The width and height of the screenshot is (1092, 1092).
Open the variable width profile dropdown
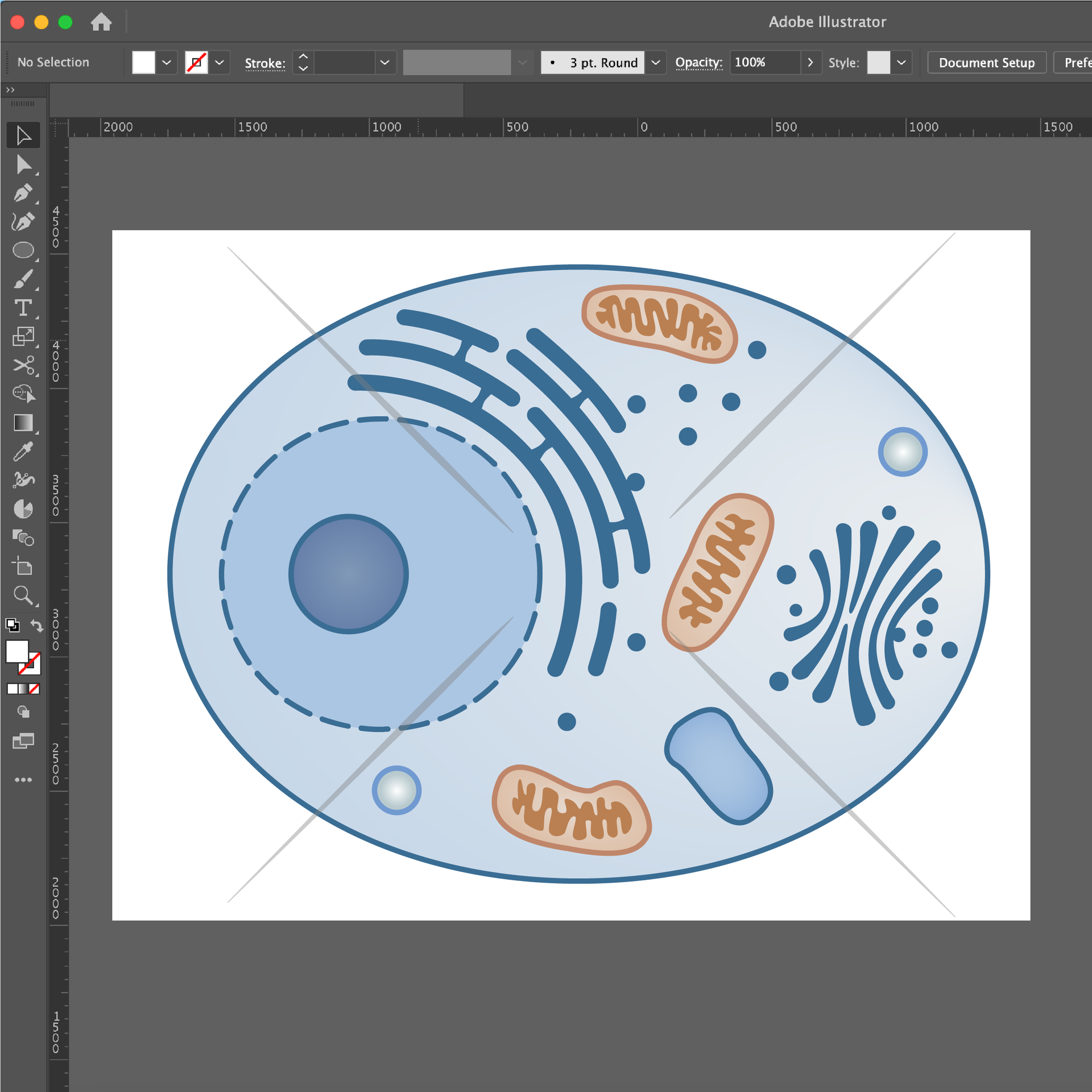522,63
